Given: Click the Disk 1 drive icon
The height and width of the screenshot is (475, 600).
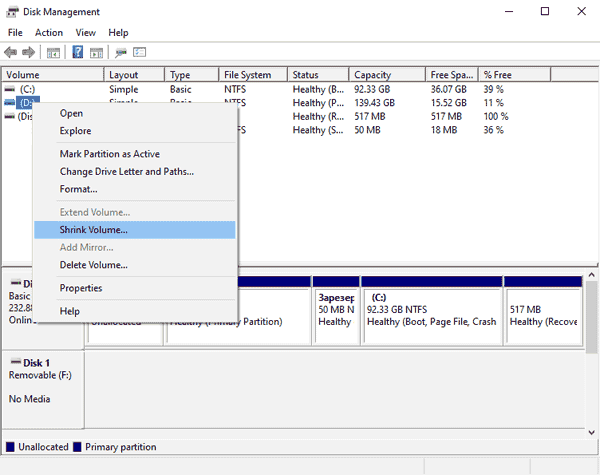Looking at the screenshot, I should point(16,362).
